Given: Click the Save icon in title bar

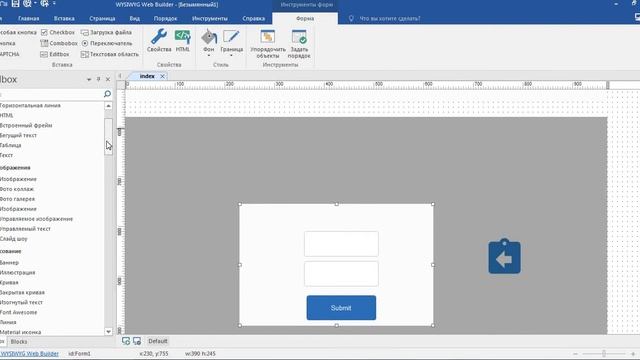Looking at the screenshot, I should tap(16, 4).
